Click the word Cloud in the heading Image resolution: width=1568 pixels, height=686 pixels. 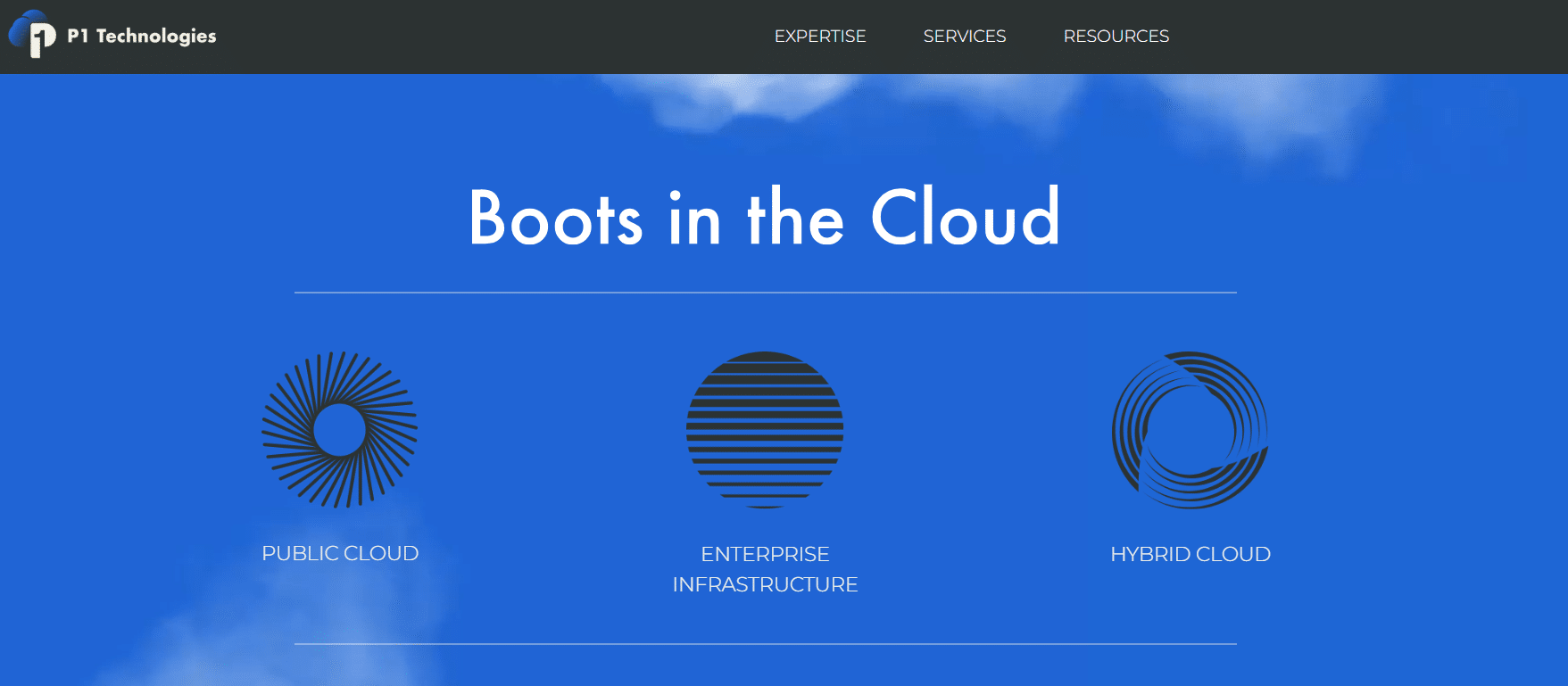(966, 217)
